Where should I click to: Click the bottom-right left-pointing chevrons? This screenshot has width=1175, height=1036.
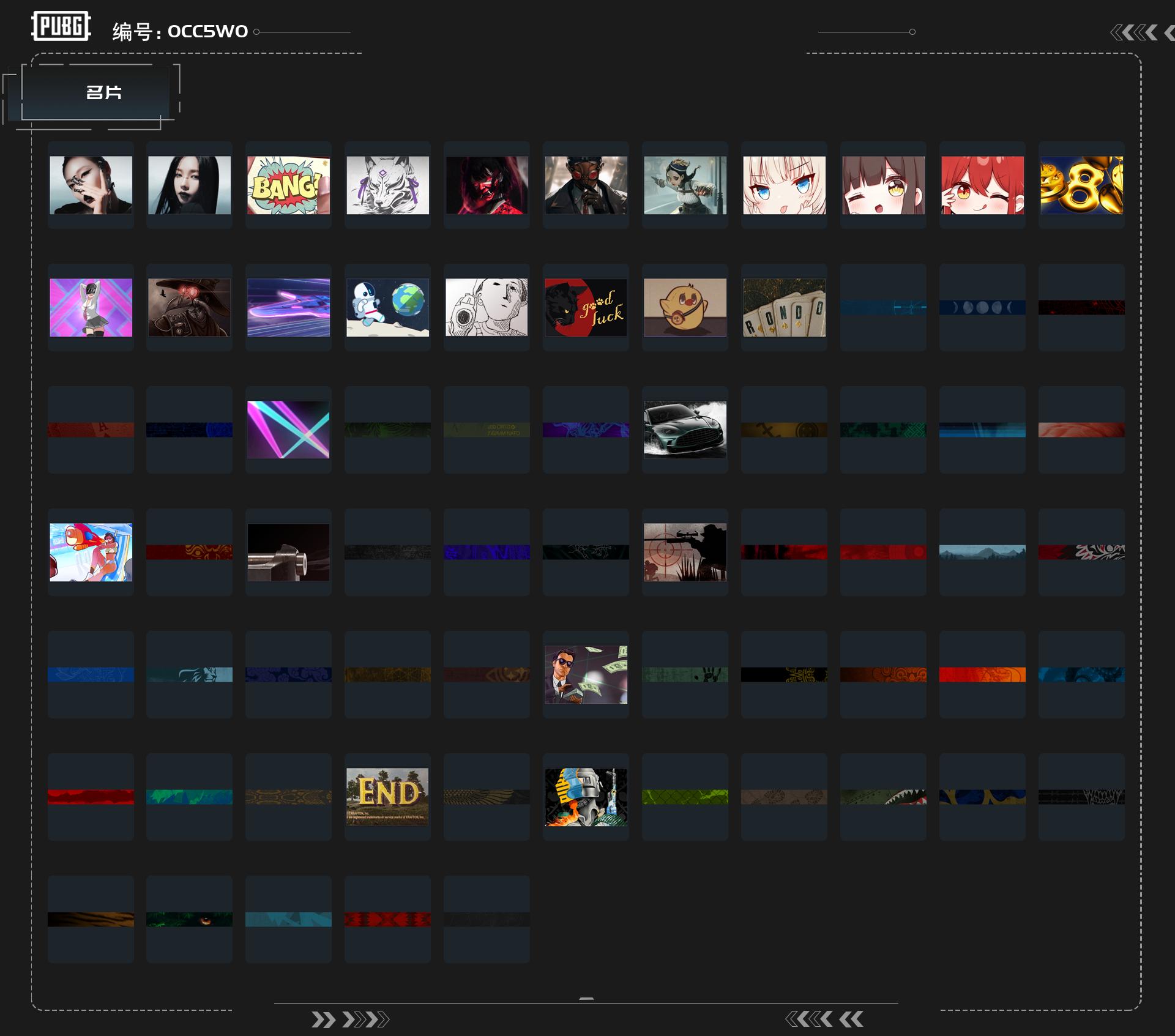(824, 1019)
